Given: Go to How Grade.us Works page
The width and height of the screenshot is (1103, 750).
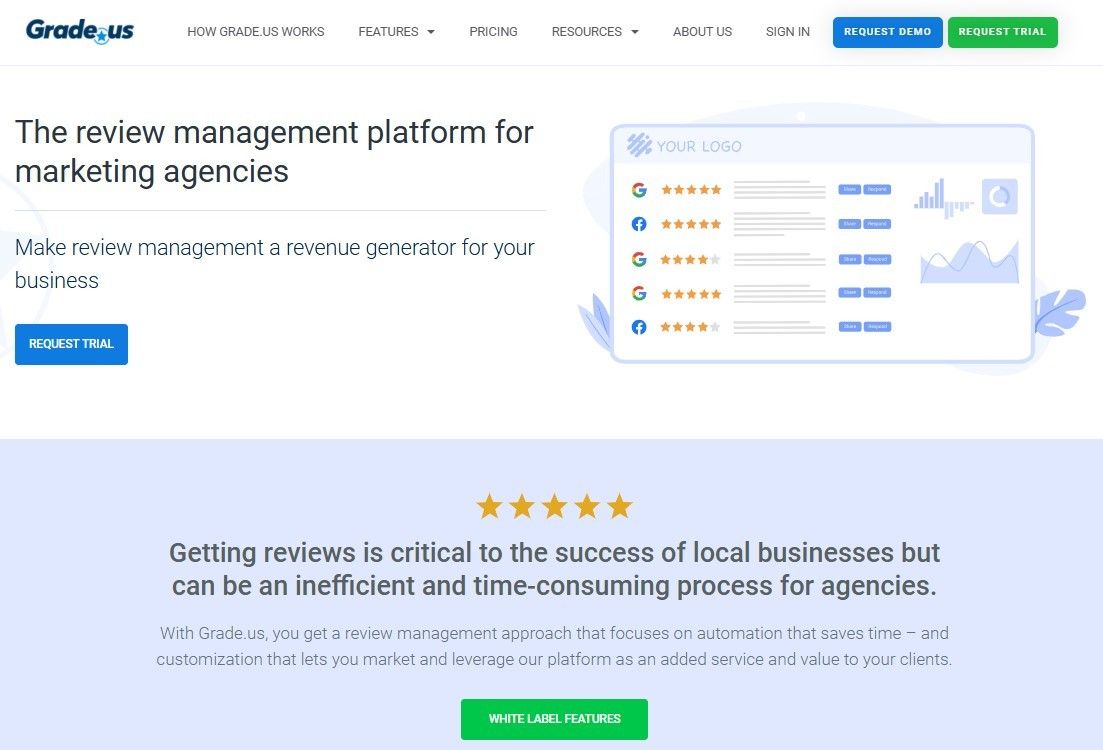Looking at the screenshot, I should coord(256,32).
